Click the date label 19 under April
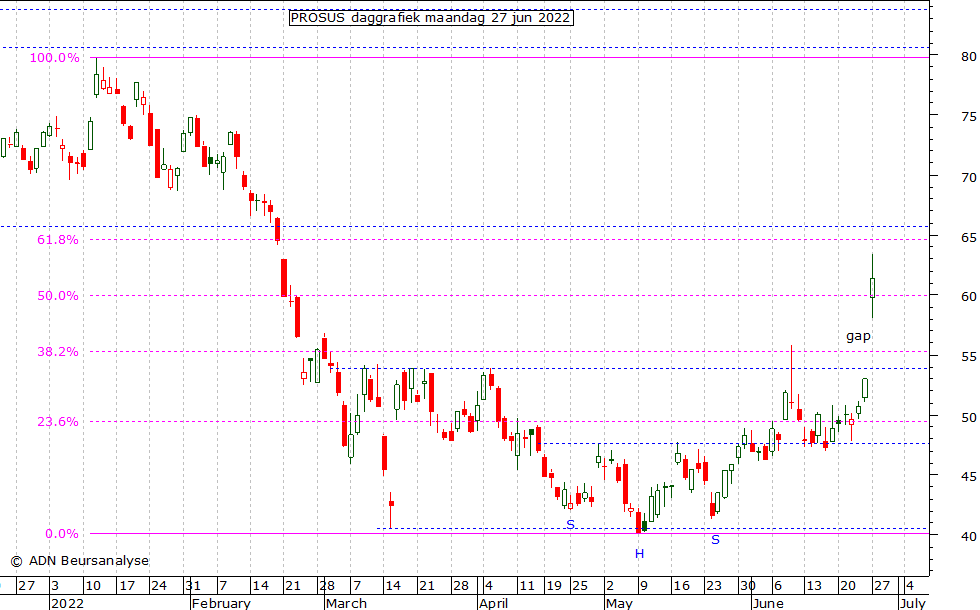This screenshot has width=980, height=610. (554, 586)
